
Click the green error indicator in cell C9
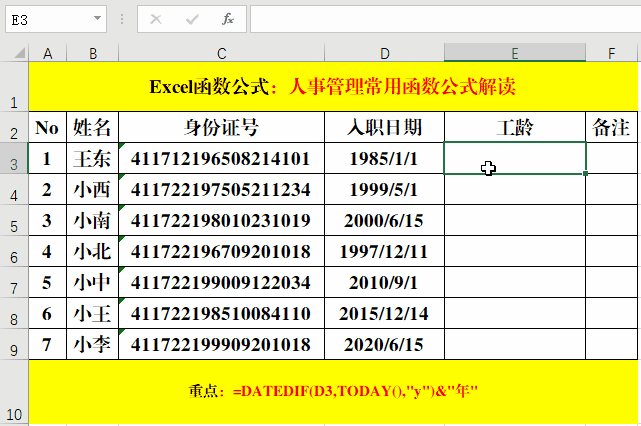click(121, 332)
